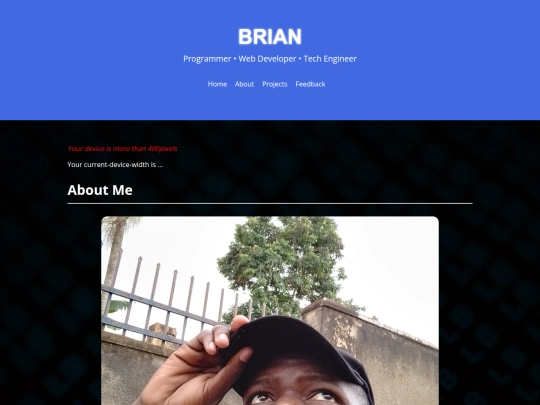
Task: Click the current-device-width text line
Action: click(x=115, y=165)
